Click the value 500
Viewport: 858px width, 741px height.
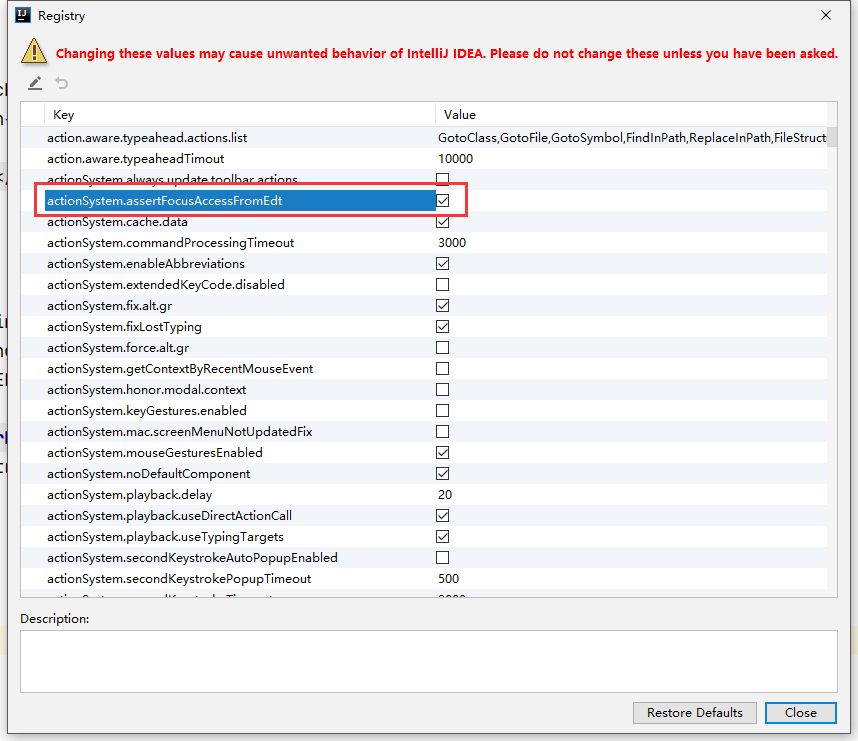coord(448,579)
